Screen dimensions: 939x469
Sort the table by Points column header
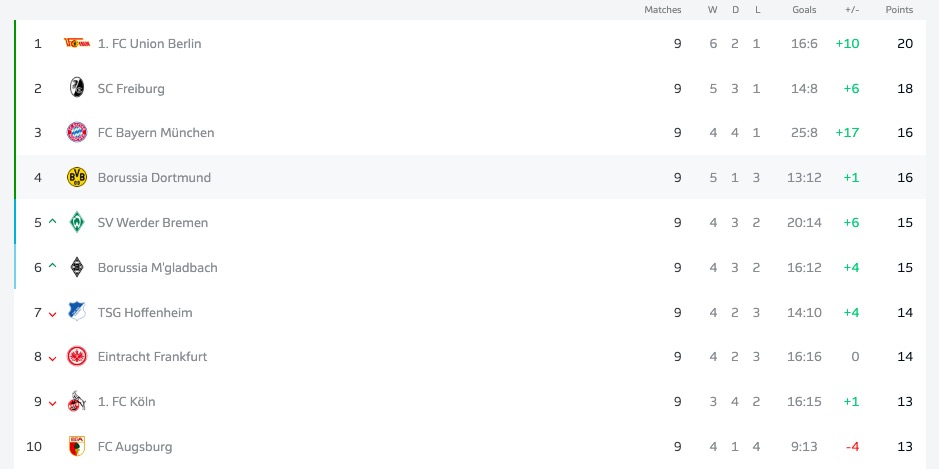pyautogui.click(x=899, y=10)
